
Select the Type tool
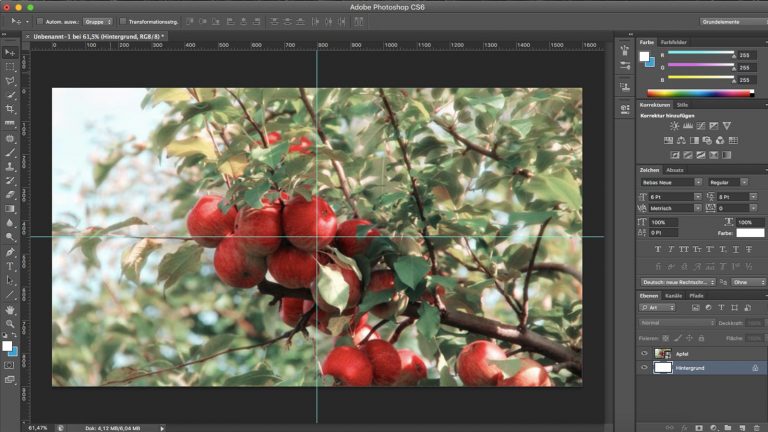coord(10,266)
